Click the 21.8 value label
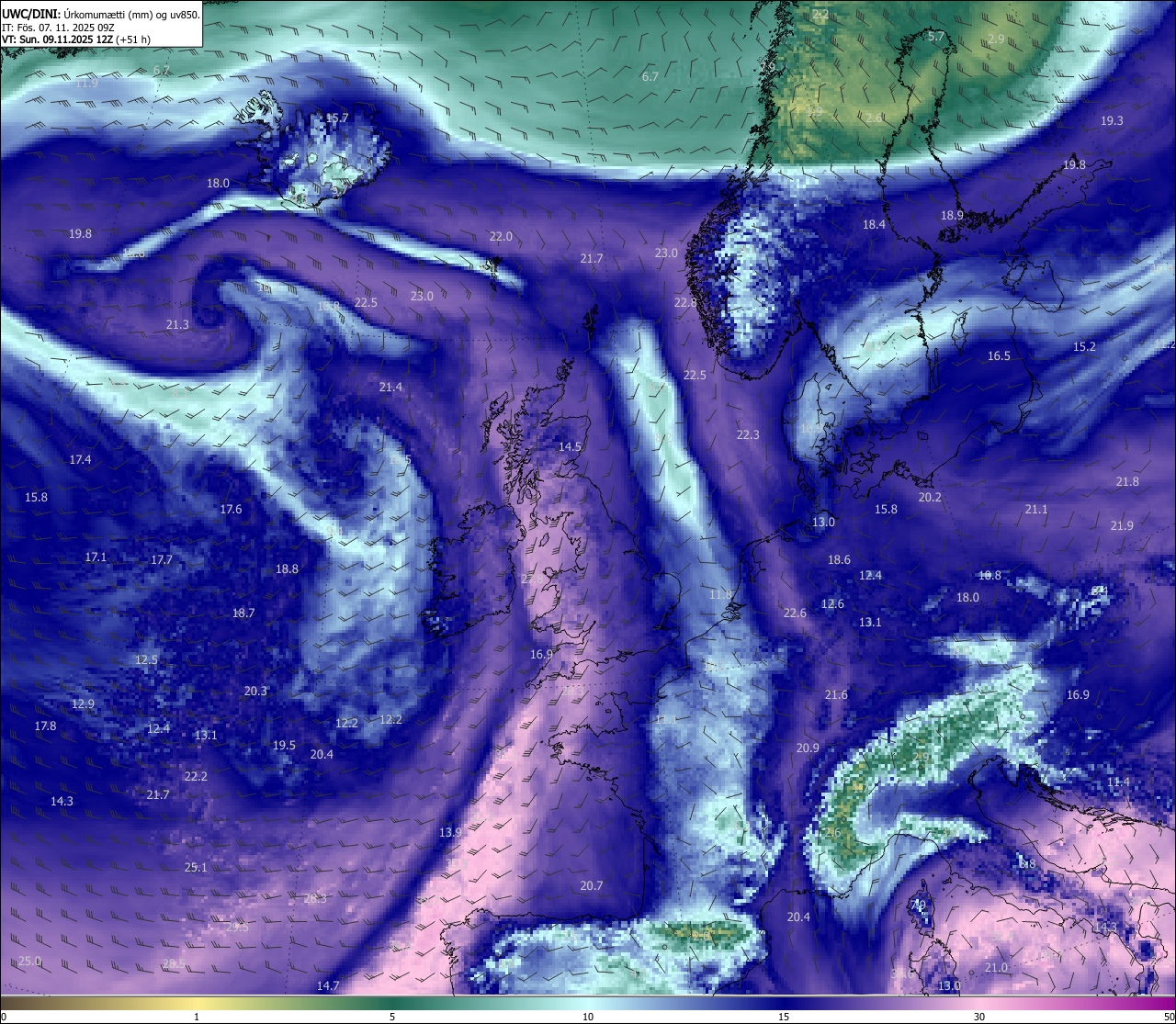 [1127, 481]
